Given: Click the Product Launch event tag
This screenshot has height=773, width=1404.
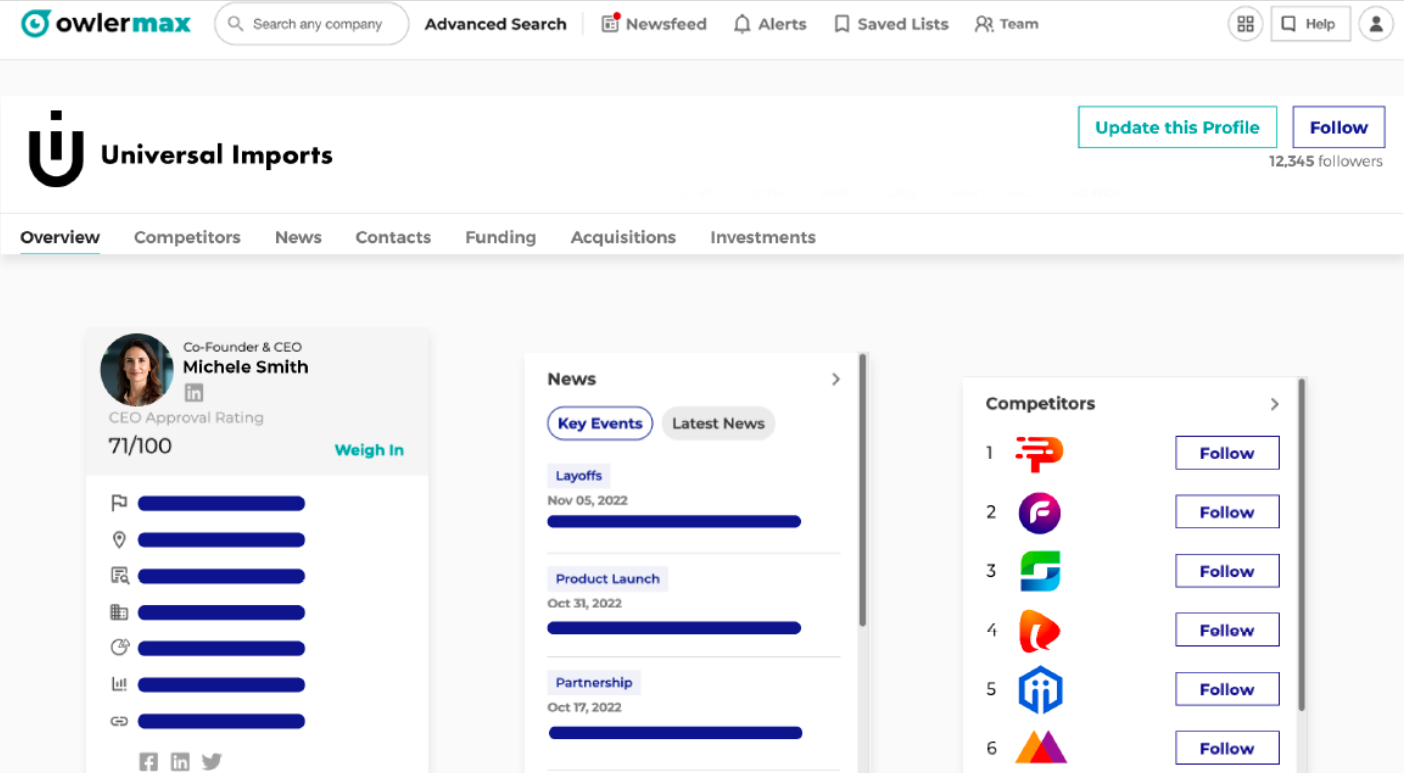Looking at the screenshot, I should (x=607, y=578).
